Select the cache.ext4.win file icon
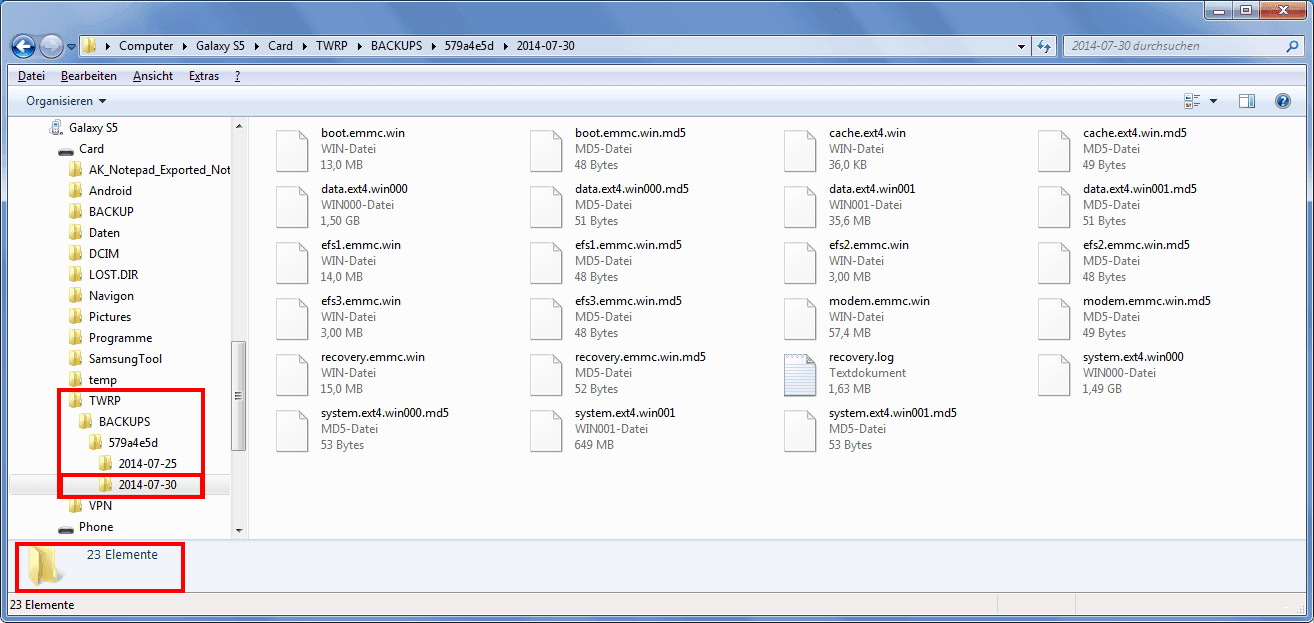 pyautogui.click(x=800, y=149)
